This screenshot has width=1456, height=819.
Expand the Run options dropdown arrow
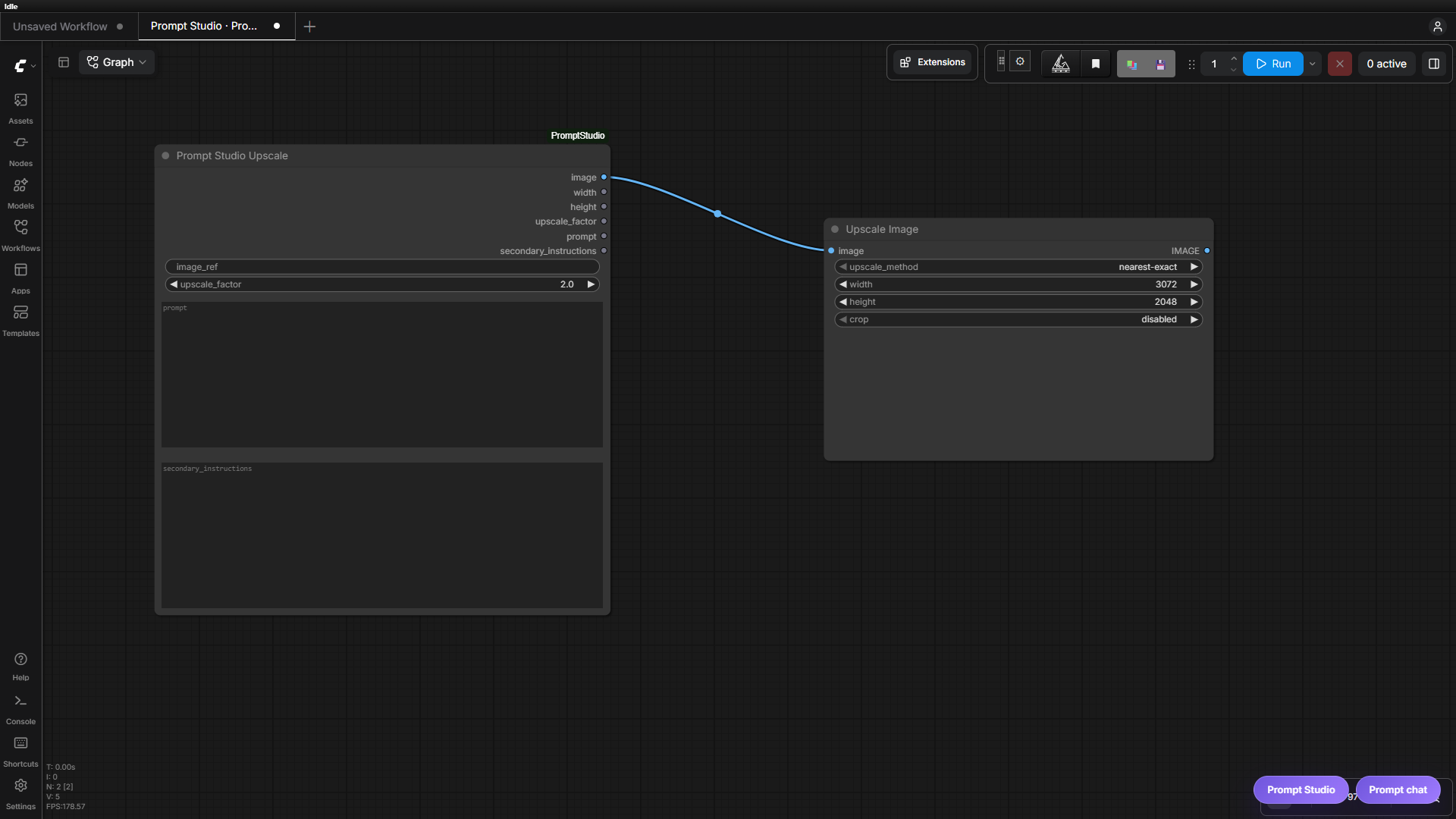[1313, 64]
